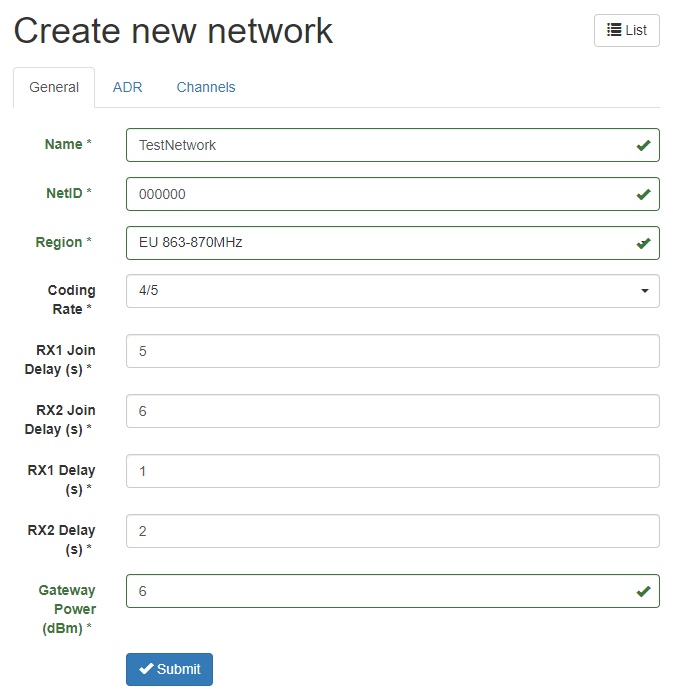Expand the Coding Rate 4/5 select box

pos(393,291)
